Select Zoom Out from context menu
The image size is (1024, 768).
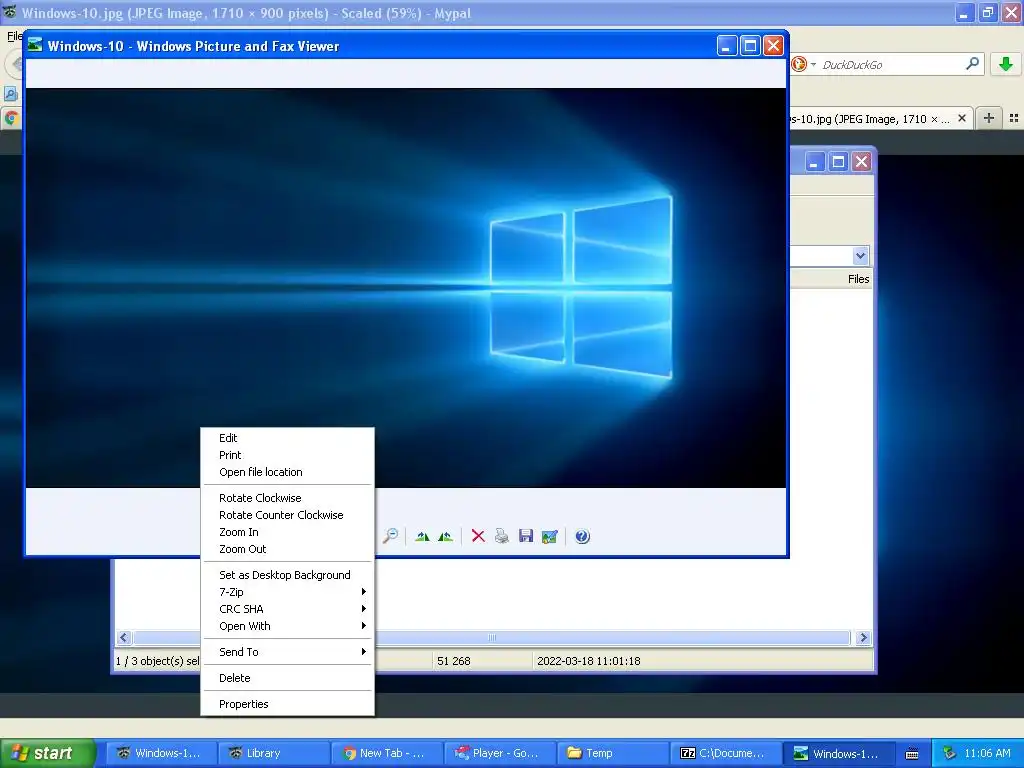pos(287,549)
